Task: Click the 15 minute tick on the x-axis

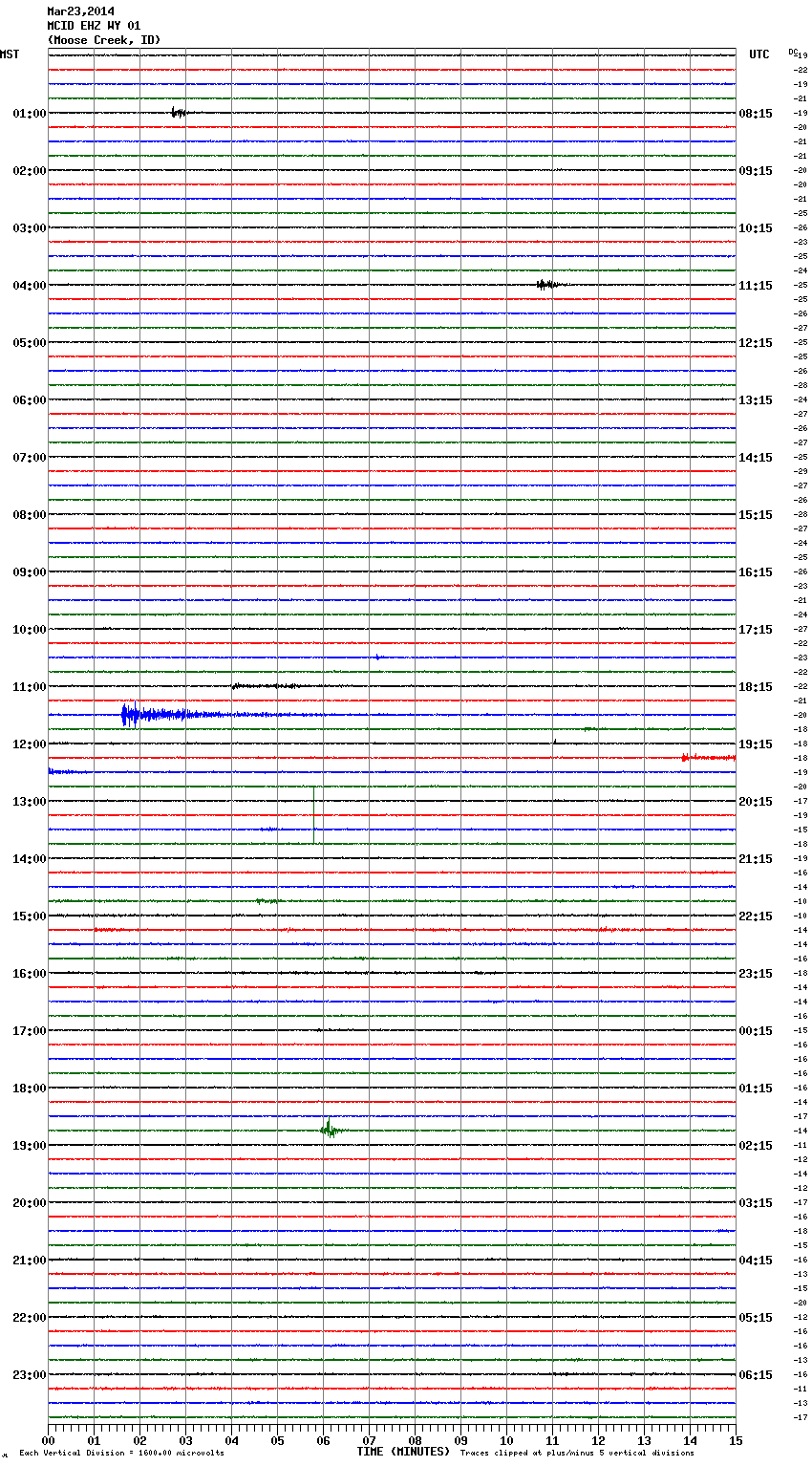Action: click(735, 1441)
